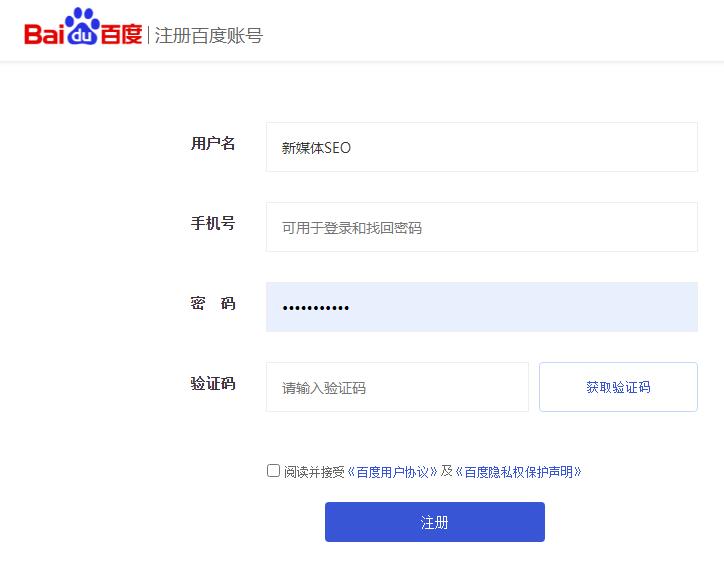Click the masked password dots
The width and height of the screenshot is (724, 574).
(x=316, y=307)
